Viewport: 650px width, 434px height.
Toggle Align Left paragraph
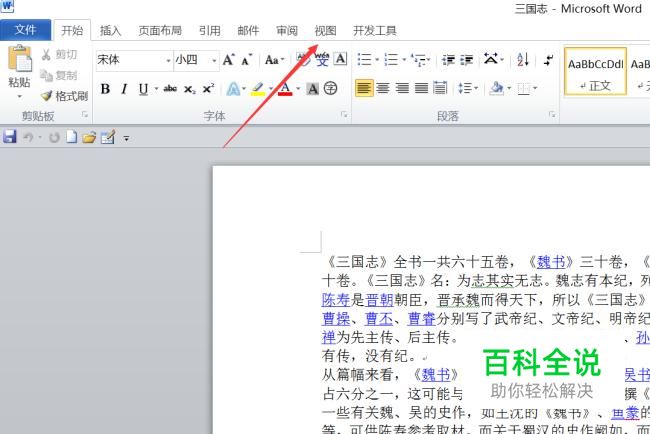click(x=364, y=88)
